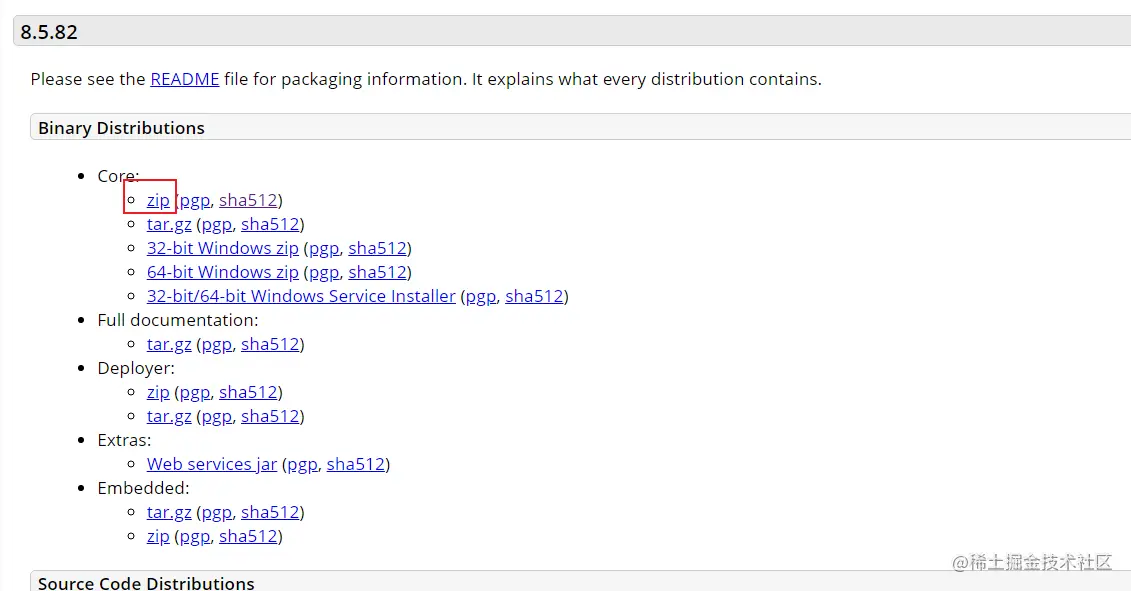Download the 32-bit Windows zip

pos(222,248)
